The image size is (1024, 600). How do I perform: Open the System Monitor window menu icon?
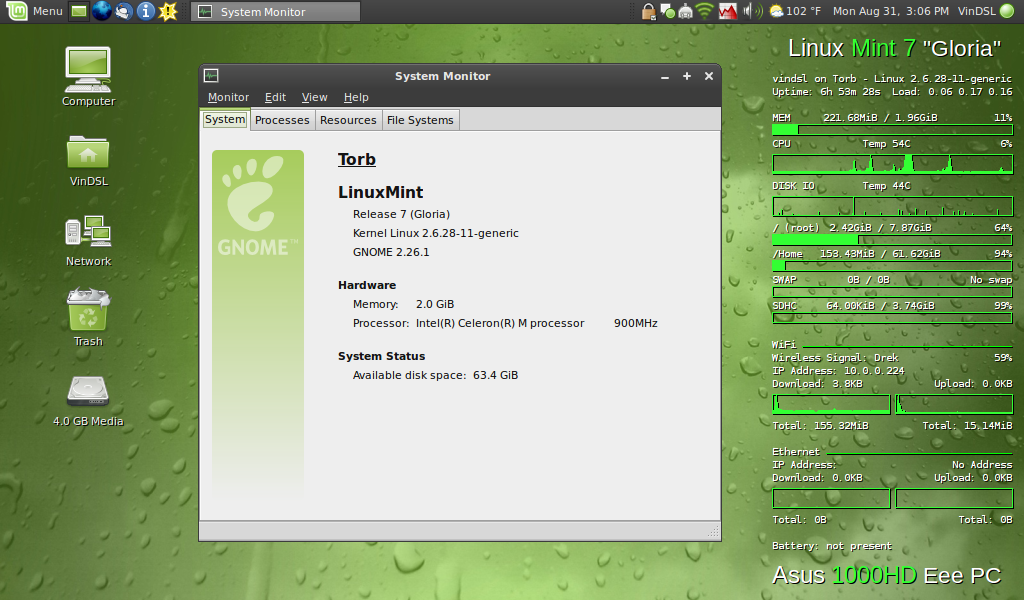[211, 76]
